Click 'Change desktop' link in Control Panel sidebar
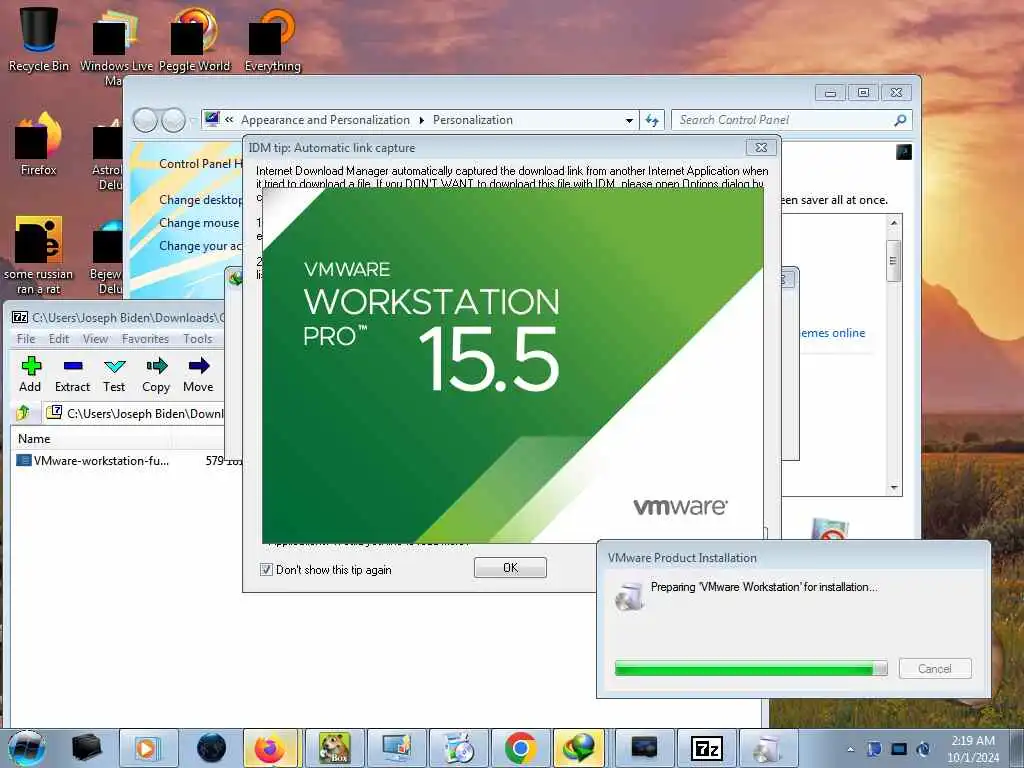The height and width of the screenshot is (768, 1024). click(x=200, y=200)
